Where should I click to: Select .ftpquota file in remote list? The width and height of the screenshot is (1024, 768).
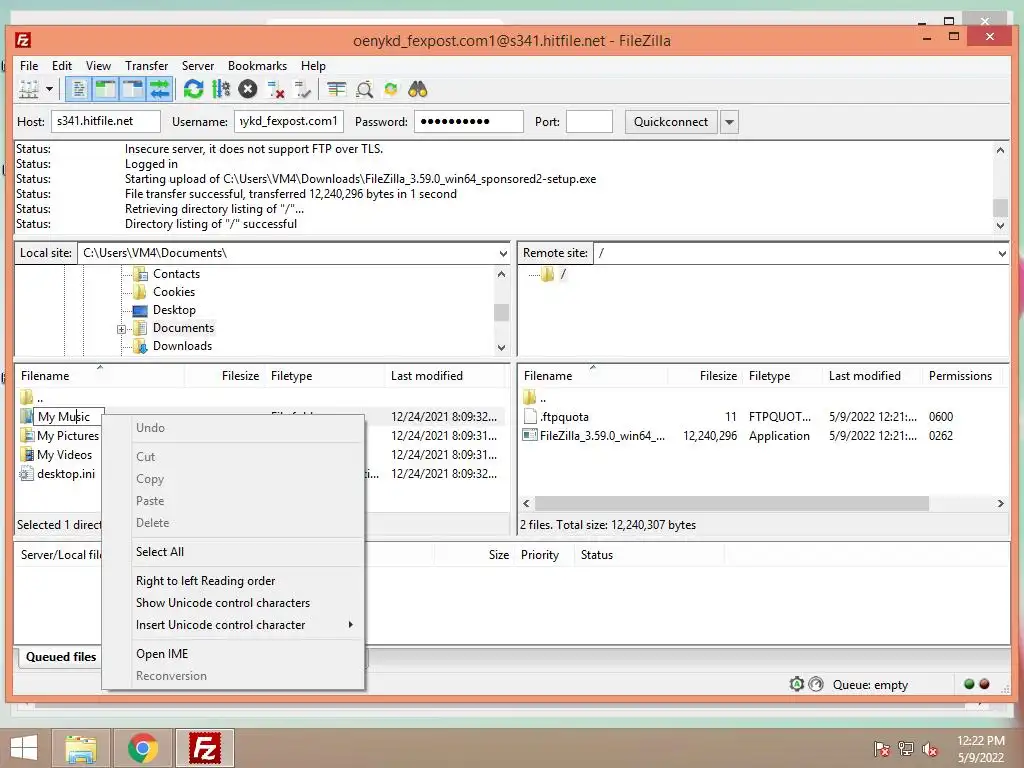point(564,417)
